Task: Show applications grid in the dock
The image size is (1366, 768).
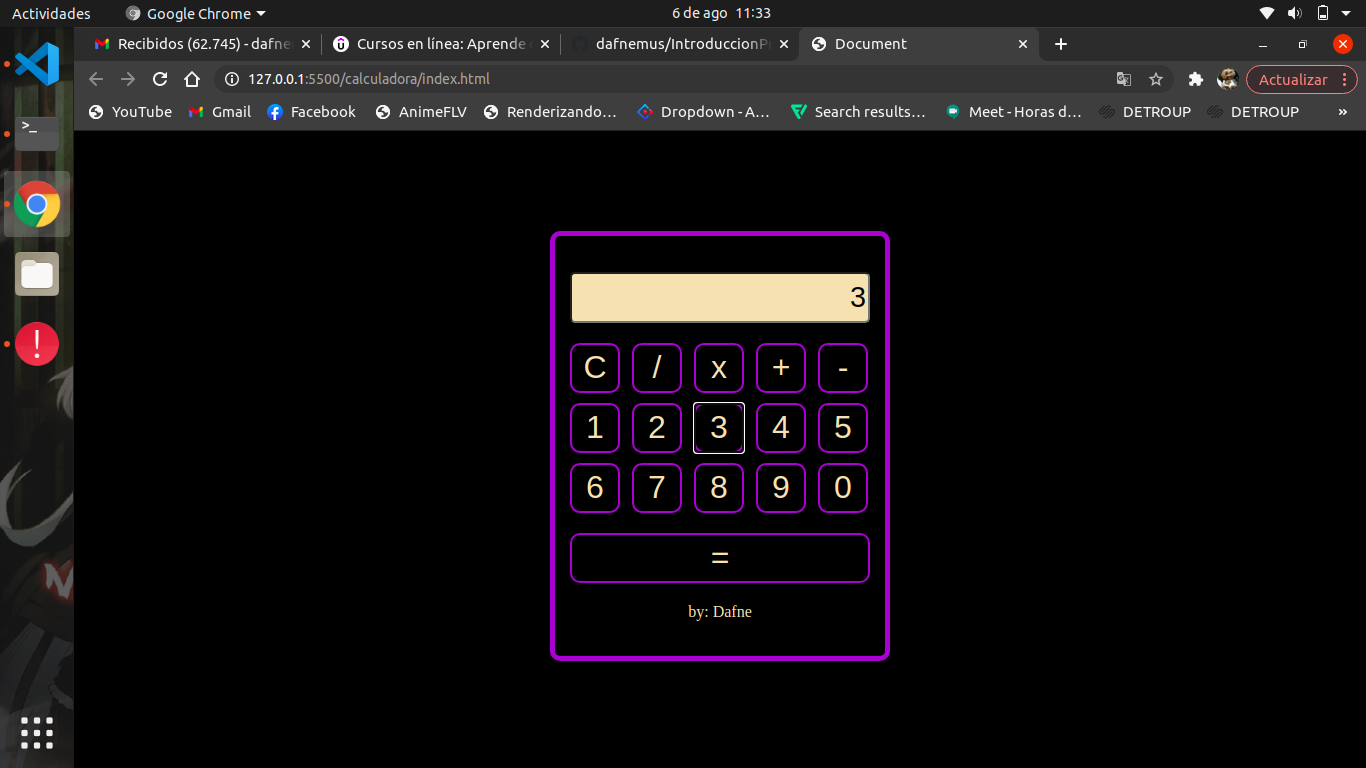Action: coord(37,733)
